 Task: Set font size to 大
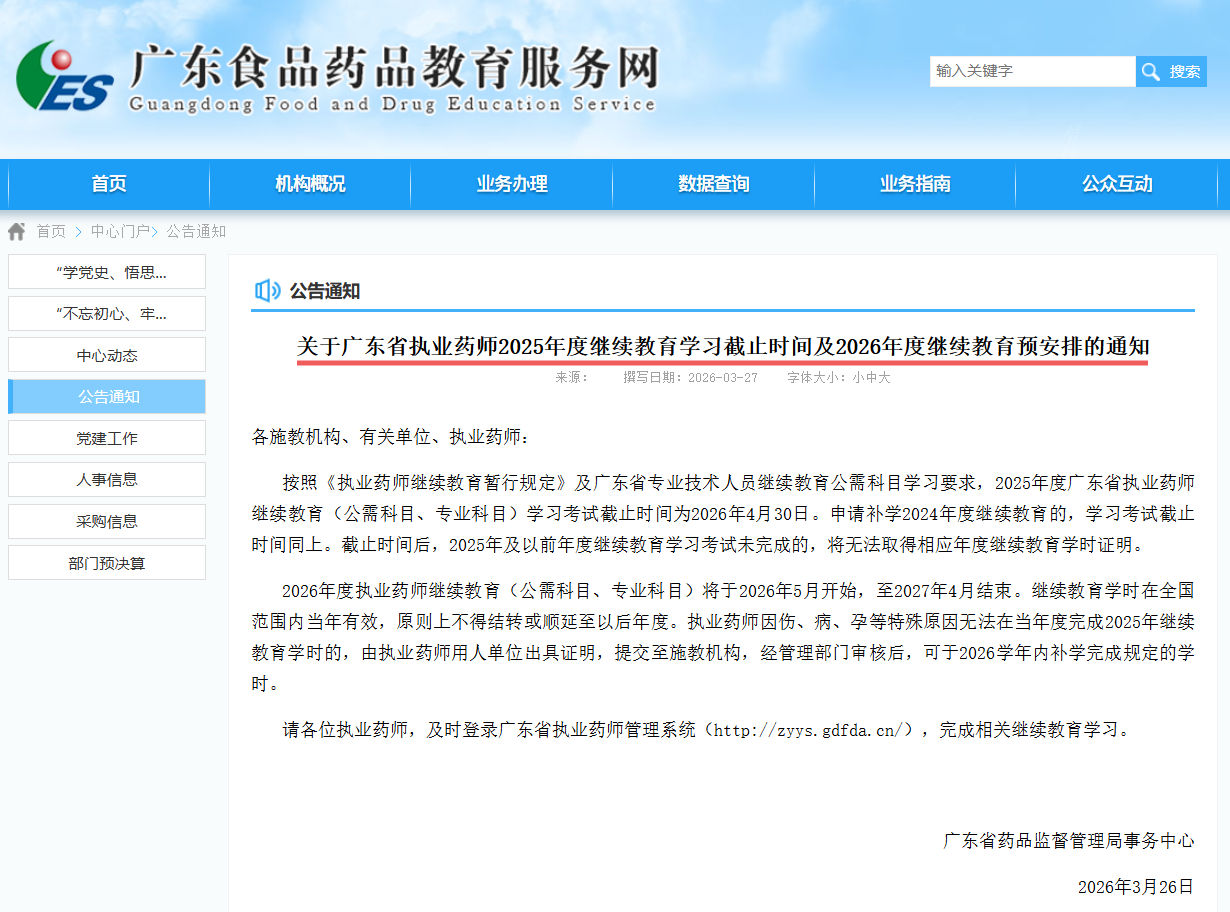point(884,378)
